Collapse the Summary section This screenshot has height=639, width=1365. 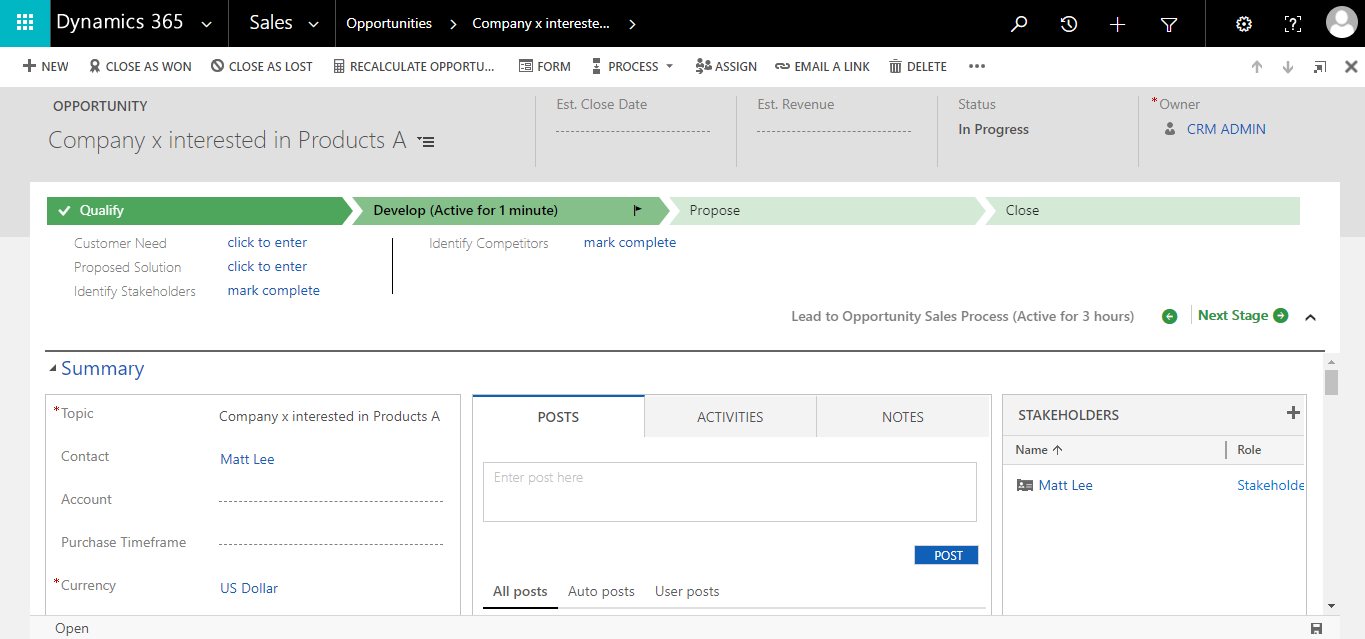(53, 369)
